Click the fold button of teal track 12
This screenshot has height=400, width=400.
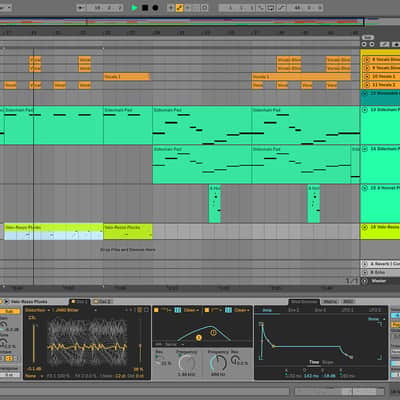[x=365, y=93]
